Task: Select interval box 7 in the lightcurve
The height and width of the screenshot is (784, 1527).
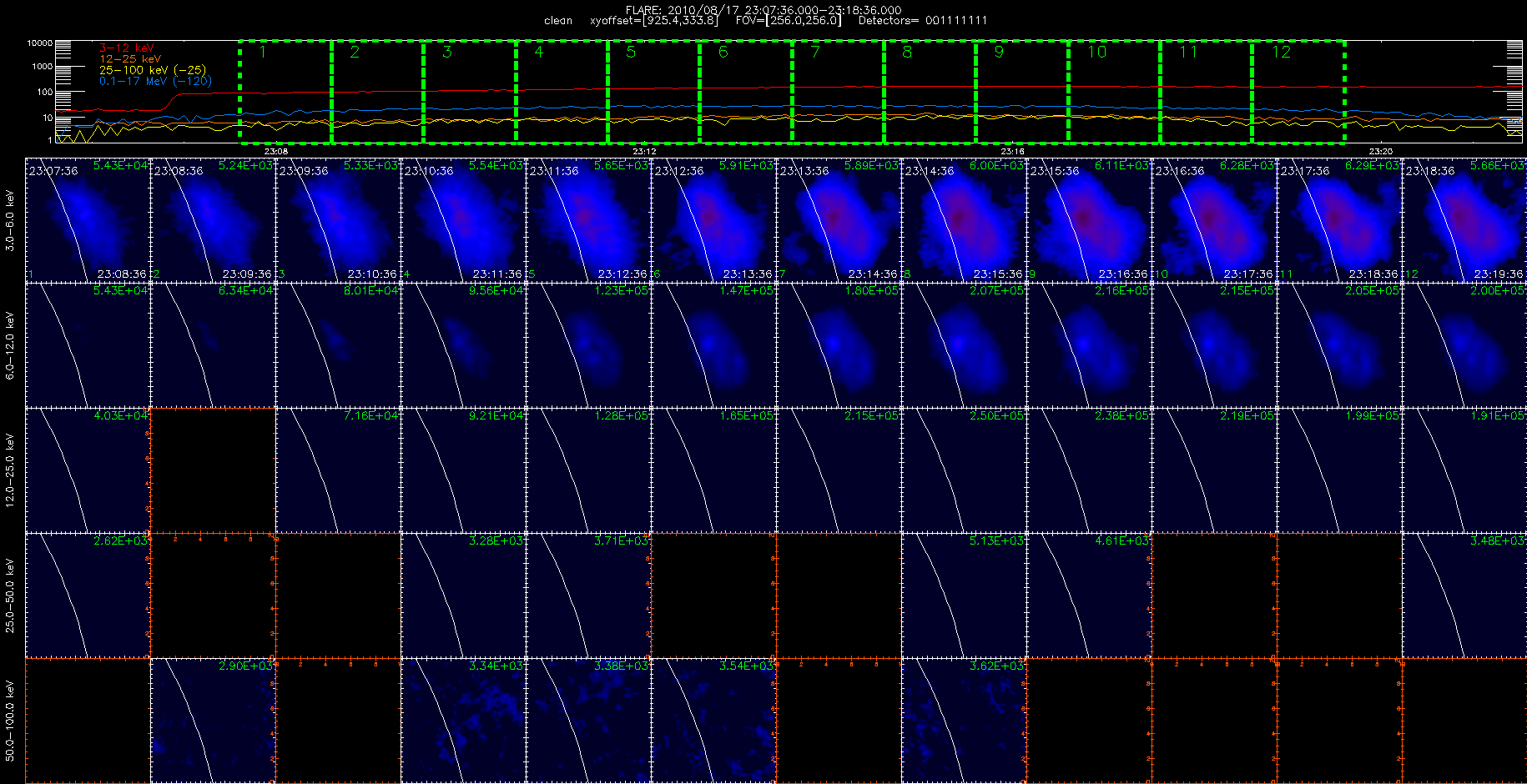Action: pyautogui.click(x=838, y=91)
